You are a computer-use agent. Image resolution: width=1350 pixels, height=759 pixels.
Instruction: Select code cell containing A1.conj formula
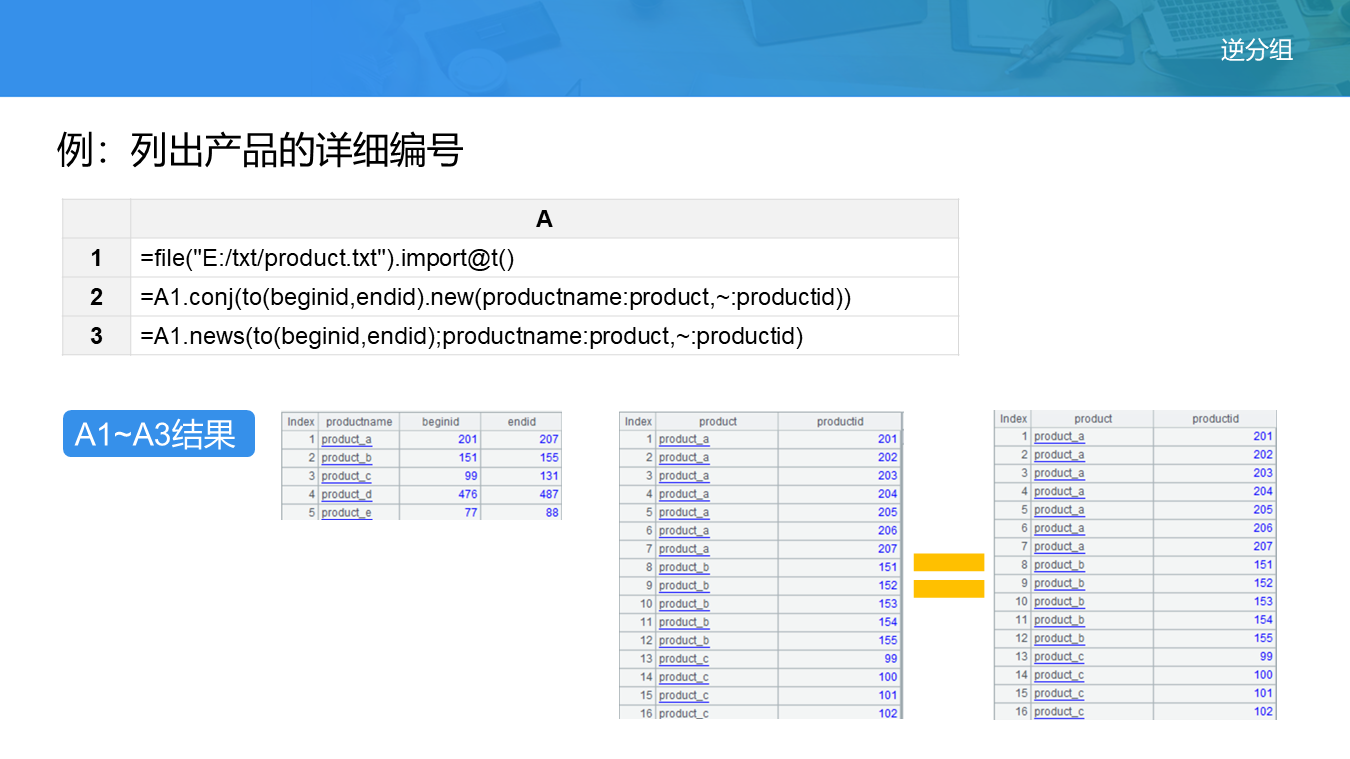[x=544, y=297]
